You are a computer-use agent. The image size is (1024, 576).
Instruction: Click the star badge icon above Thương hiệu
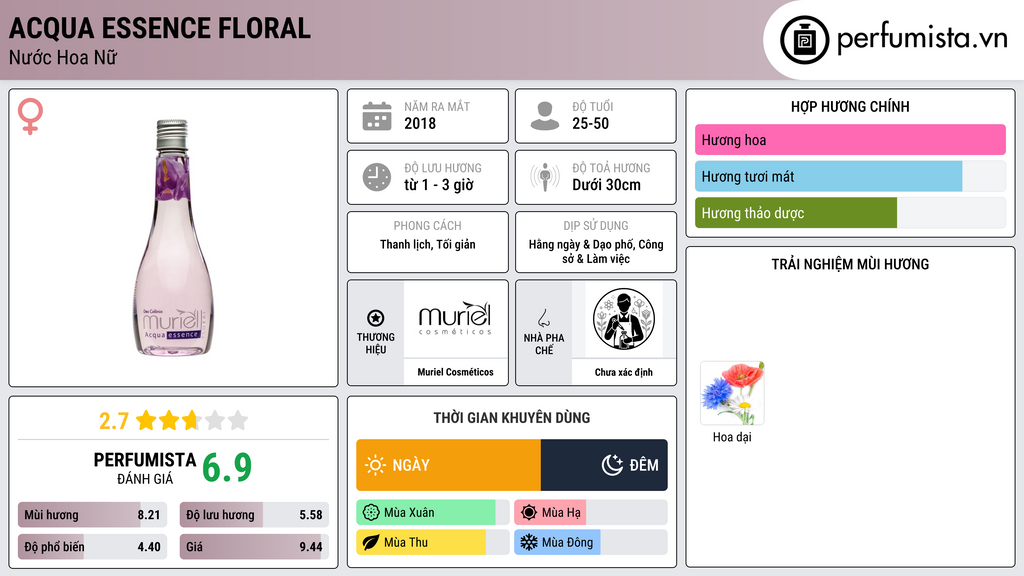click(376, 318)
